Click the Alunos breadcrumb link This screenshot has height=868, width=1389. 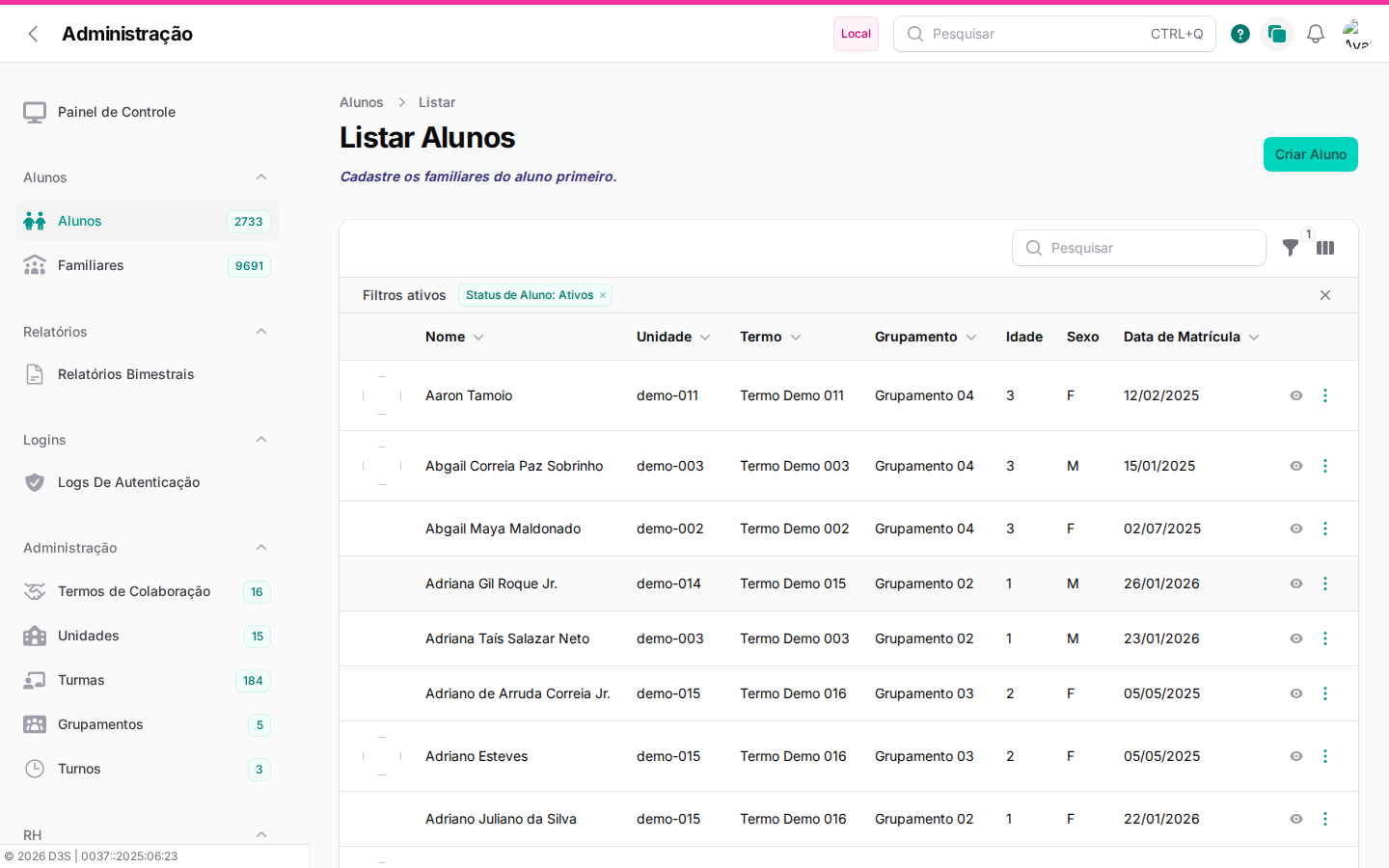(362, 102)
